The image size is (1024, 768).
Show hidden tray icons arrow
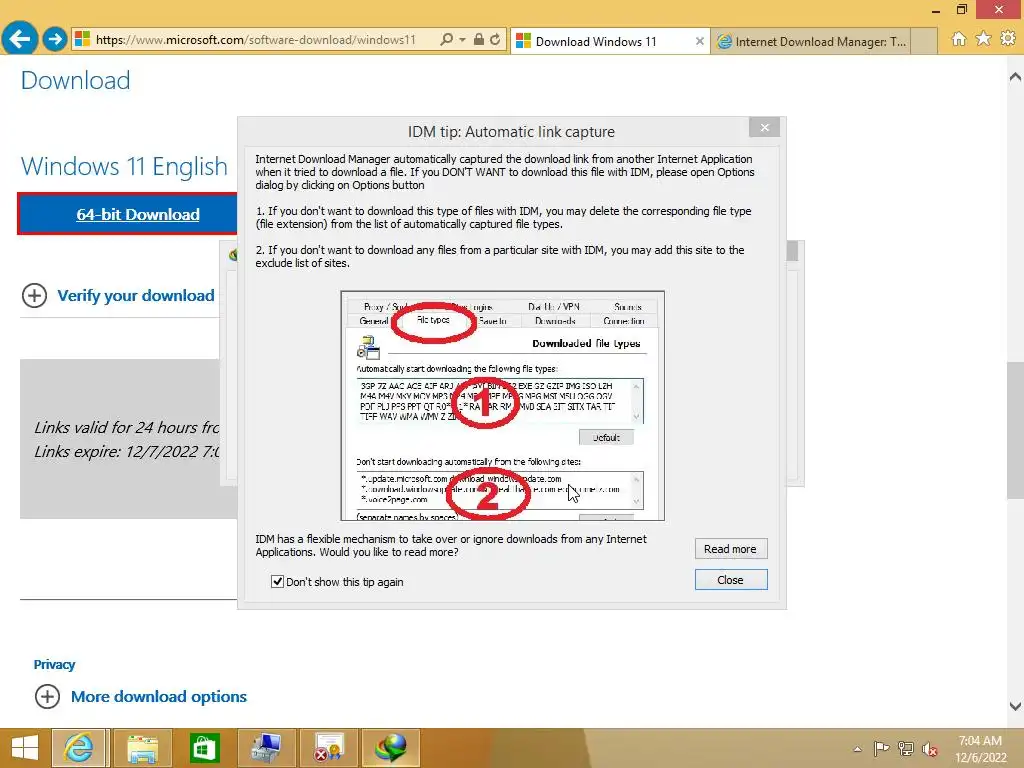pos(857,749)
